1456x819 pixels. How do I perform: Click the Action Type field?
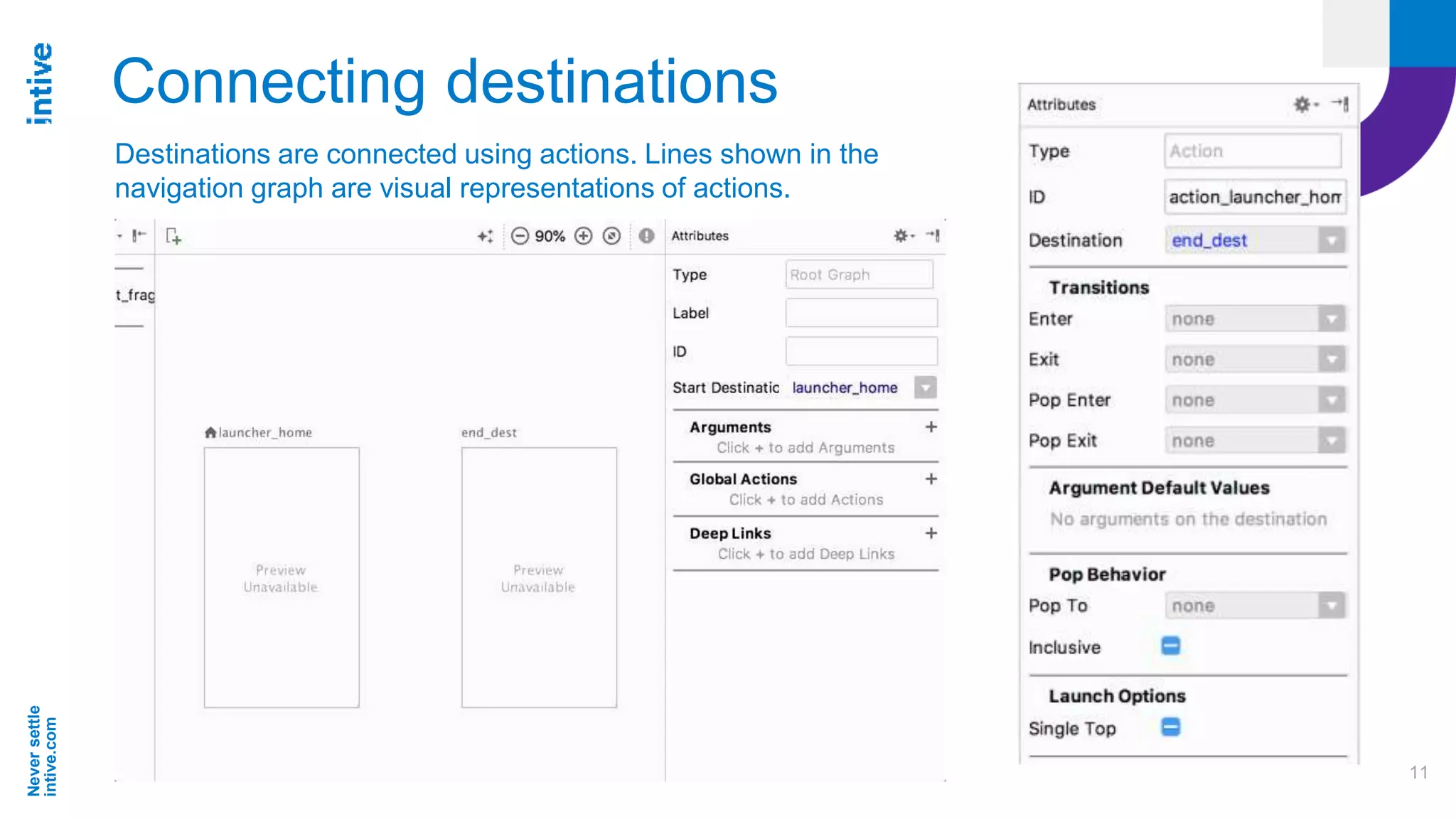coord(1253,151)
